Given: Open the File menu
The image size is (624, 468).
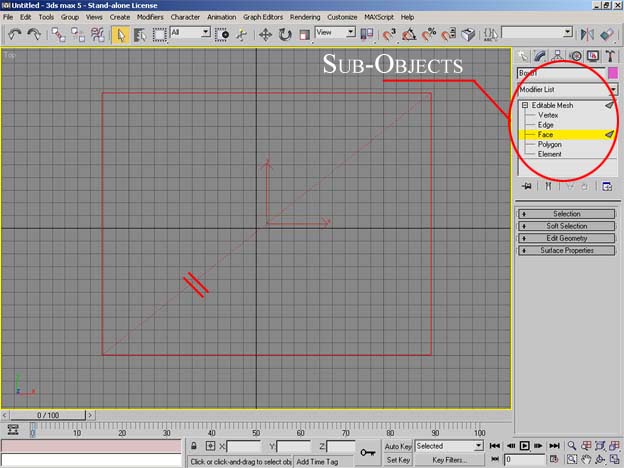Looking at the screenshot, I should pos(8,17).
